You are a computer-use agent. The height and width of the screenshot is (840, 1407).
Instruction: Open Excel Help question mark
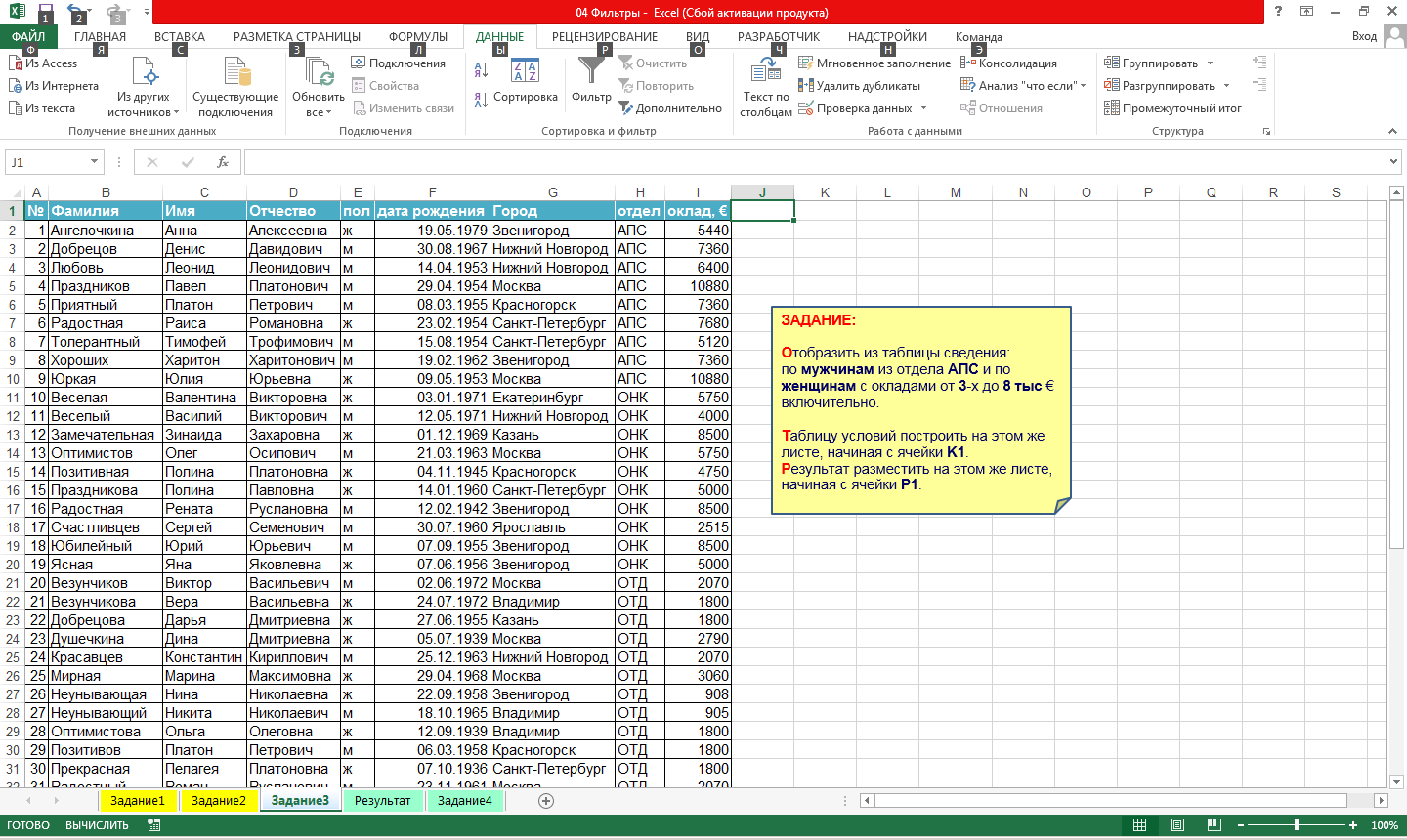click(x=1278, y=11)
